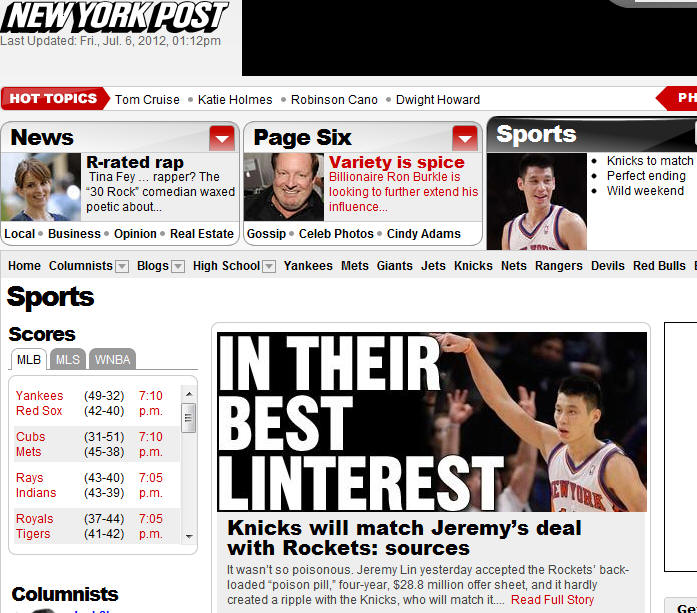Image resolution: width=697 pixels, height=613 pixels.
Task: Click the Hot Topics red badge
Action: click(x=55, y=99)
